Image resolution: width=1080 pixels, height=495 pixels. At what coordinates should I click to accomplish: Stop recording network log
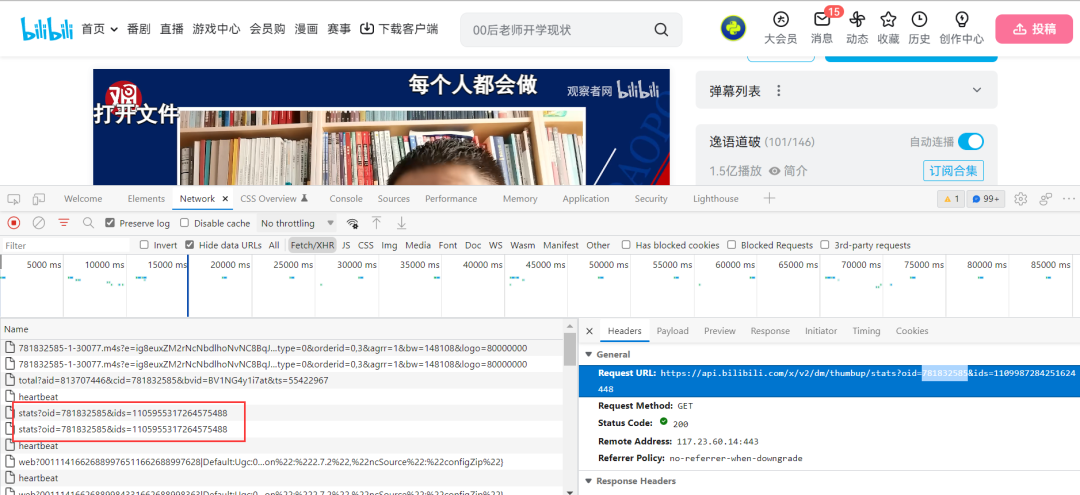click(x=14, y=223)
